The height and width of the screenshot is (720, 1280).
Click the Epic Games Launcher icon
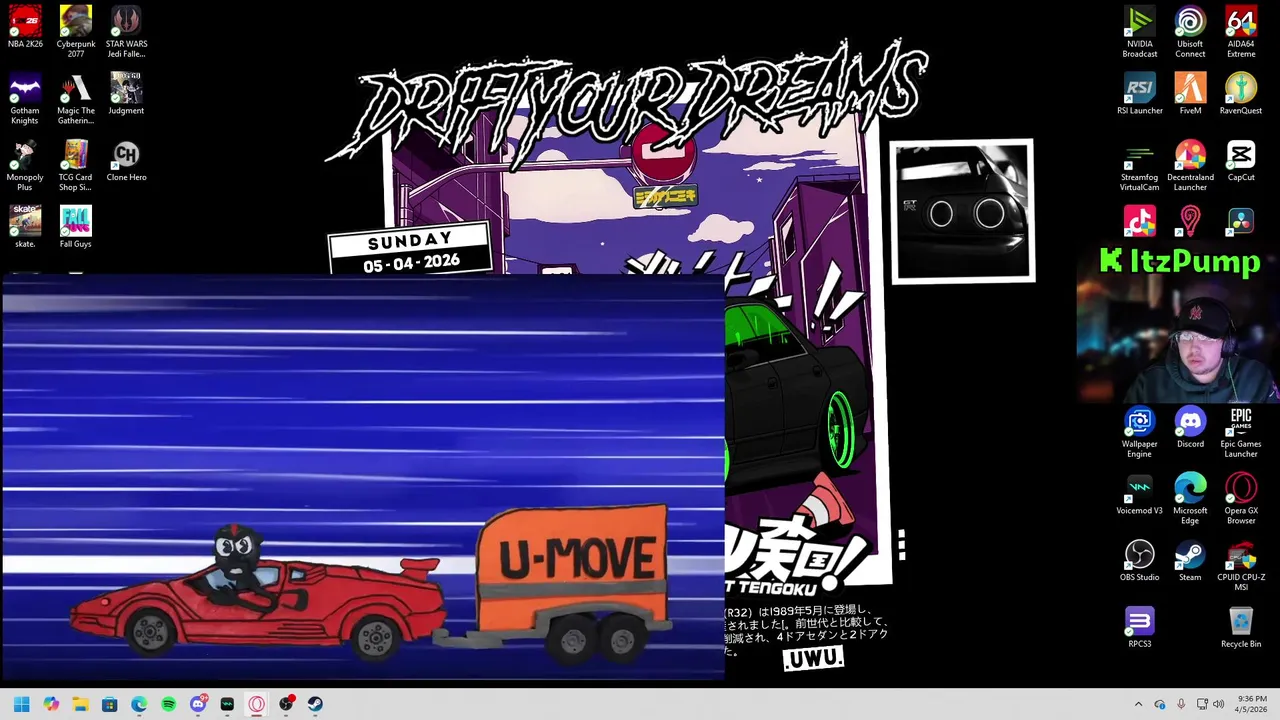(1241, 432)
